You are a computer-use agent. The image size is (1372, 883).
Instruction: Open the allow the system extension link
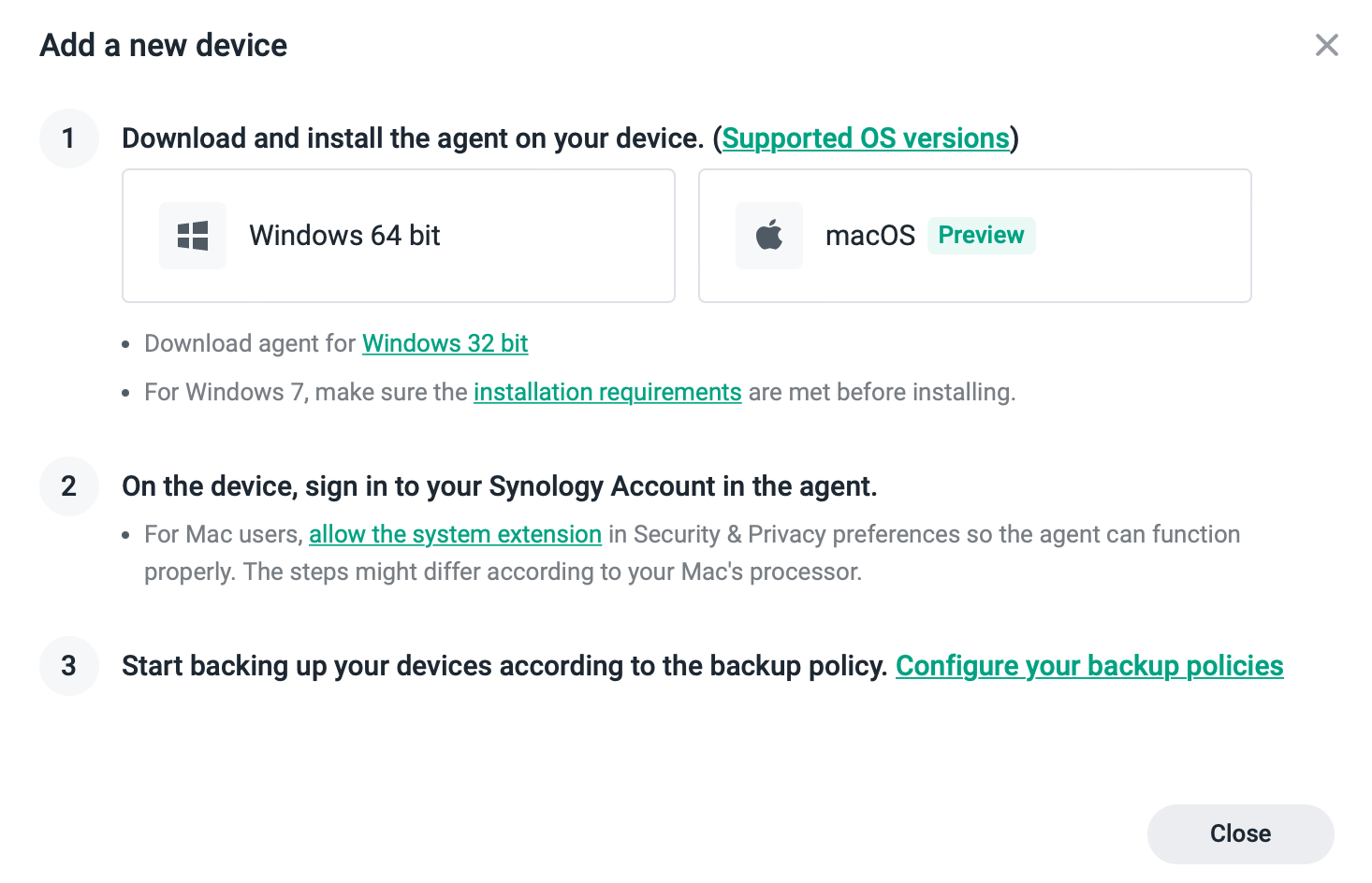tap(455, 534)
